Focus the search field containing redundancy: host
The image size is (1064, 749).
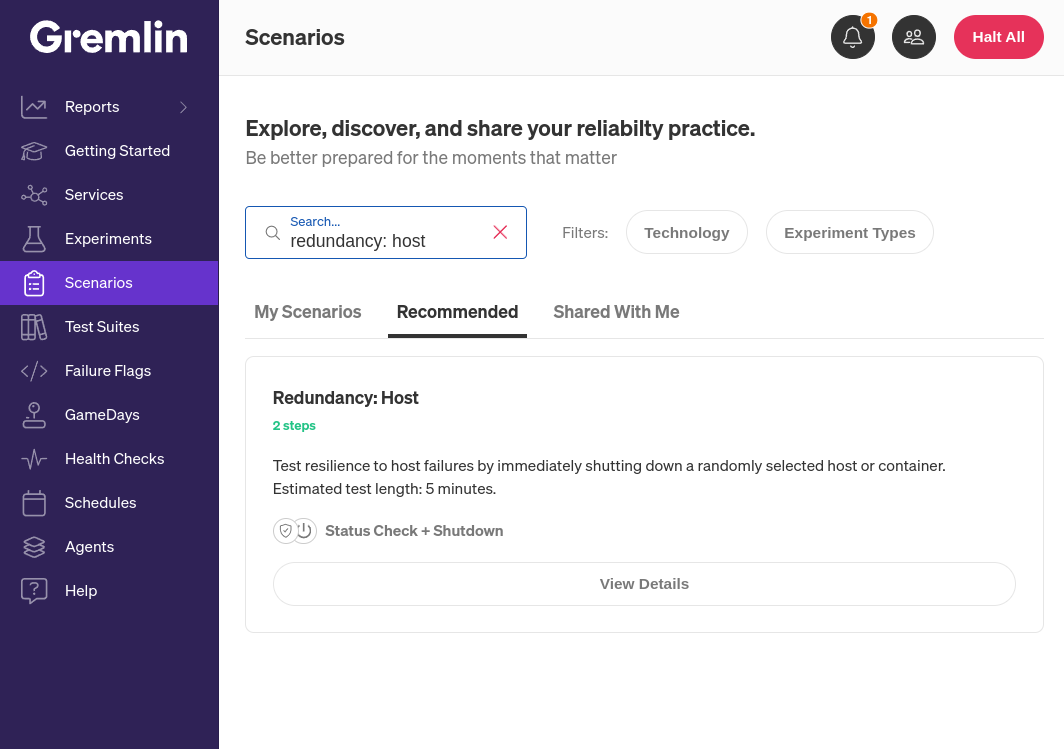tap(385, 233)
